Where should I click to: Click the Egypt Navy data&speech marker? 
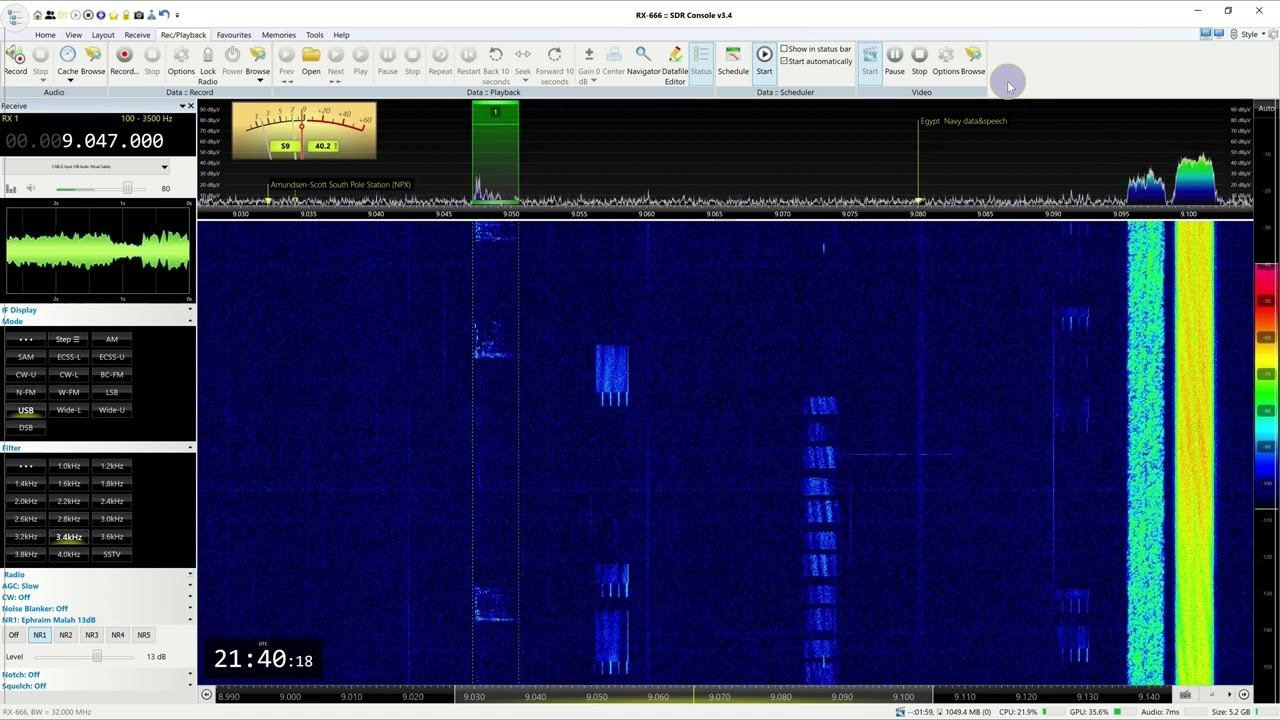pos(964,121)
